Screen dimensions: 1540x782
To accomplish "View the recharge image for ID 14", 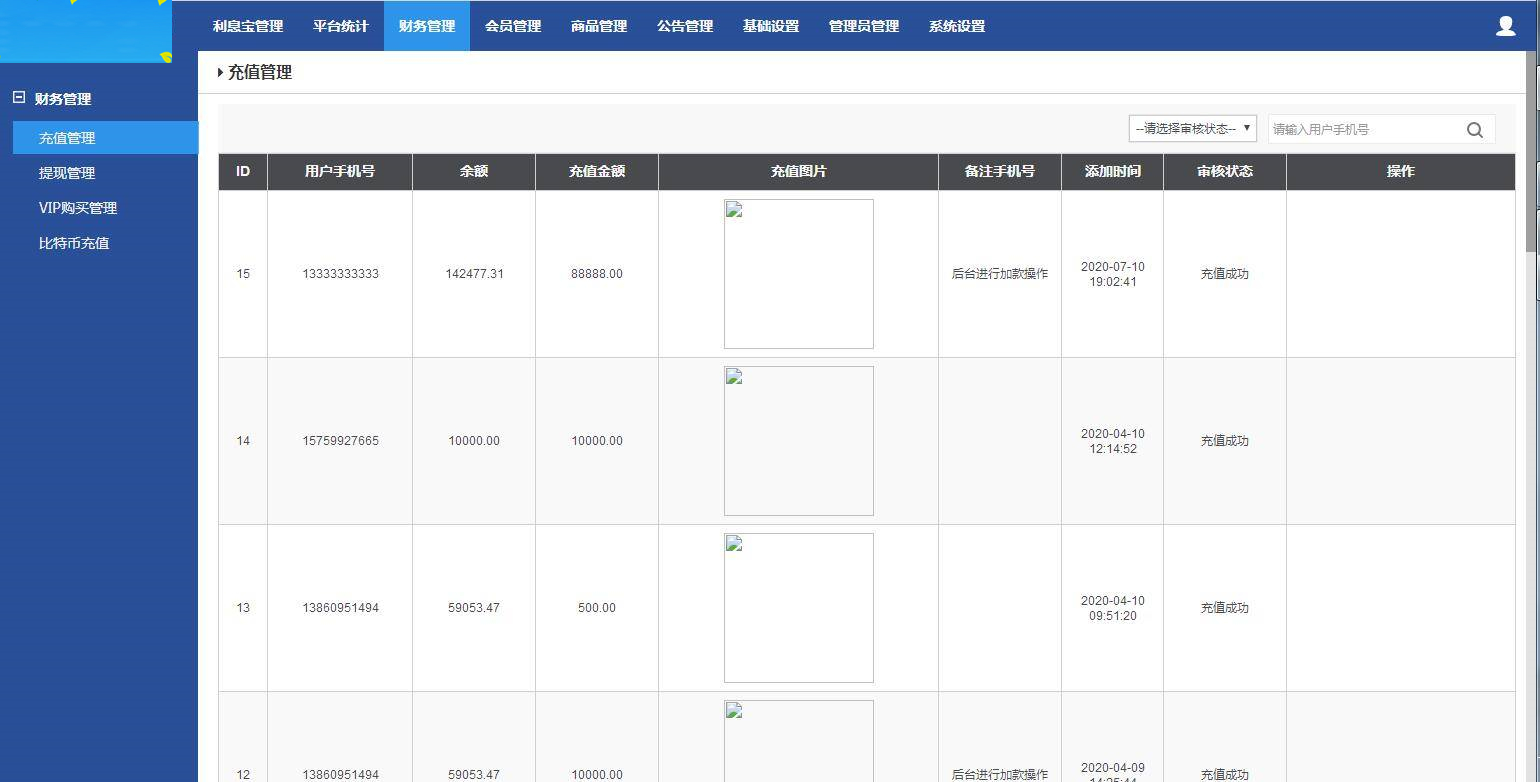I will (x=798, y=440).
